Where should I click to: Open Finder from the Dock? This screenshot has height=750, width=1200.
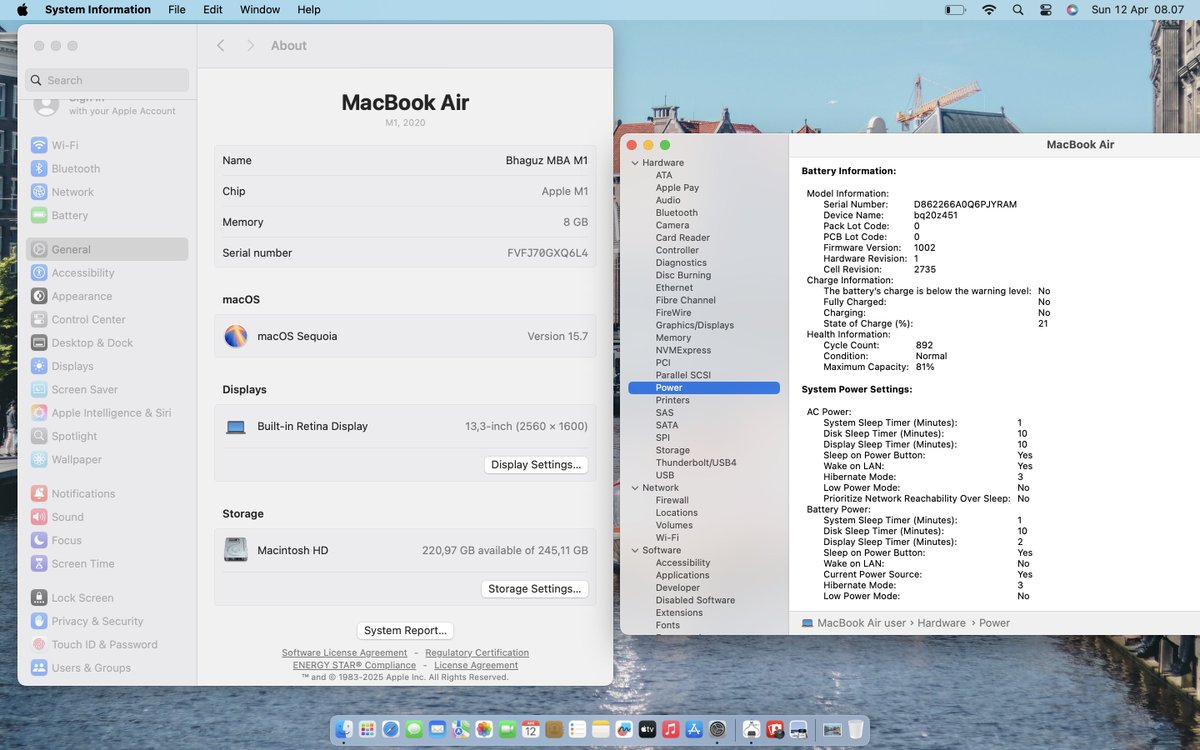344,730
